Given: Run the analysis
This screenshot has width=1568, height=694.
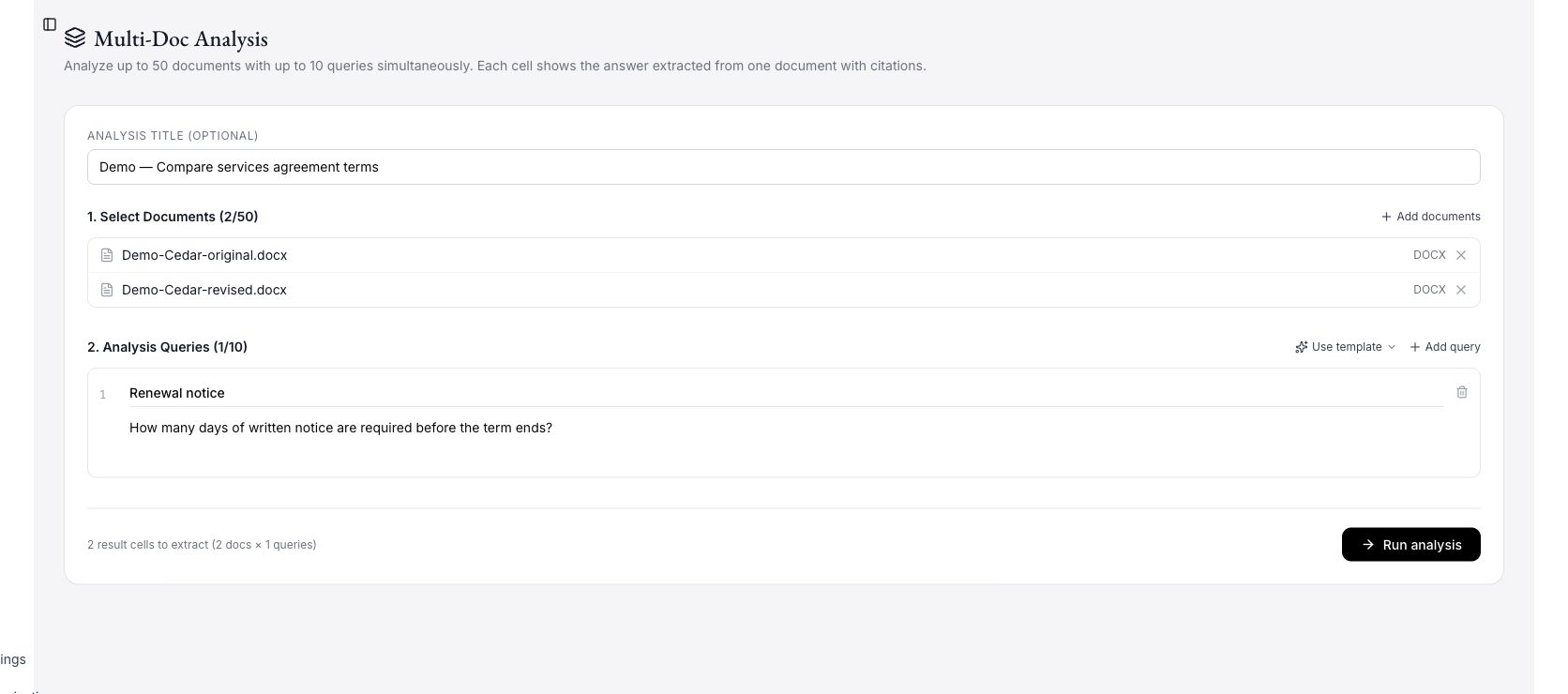Looking at the screenshot, I should (1411, 545).
